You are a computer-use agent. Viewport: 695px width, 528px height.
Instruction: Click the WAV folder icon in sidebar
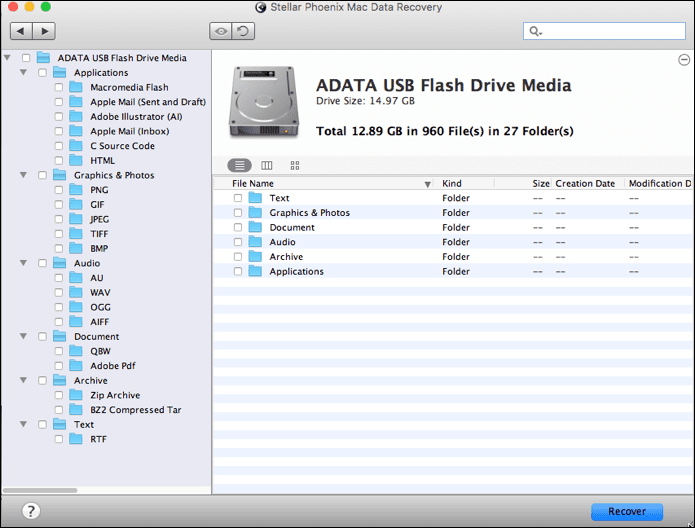(76, 292)
